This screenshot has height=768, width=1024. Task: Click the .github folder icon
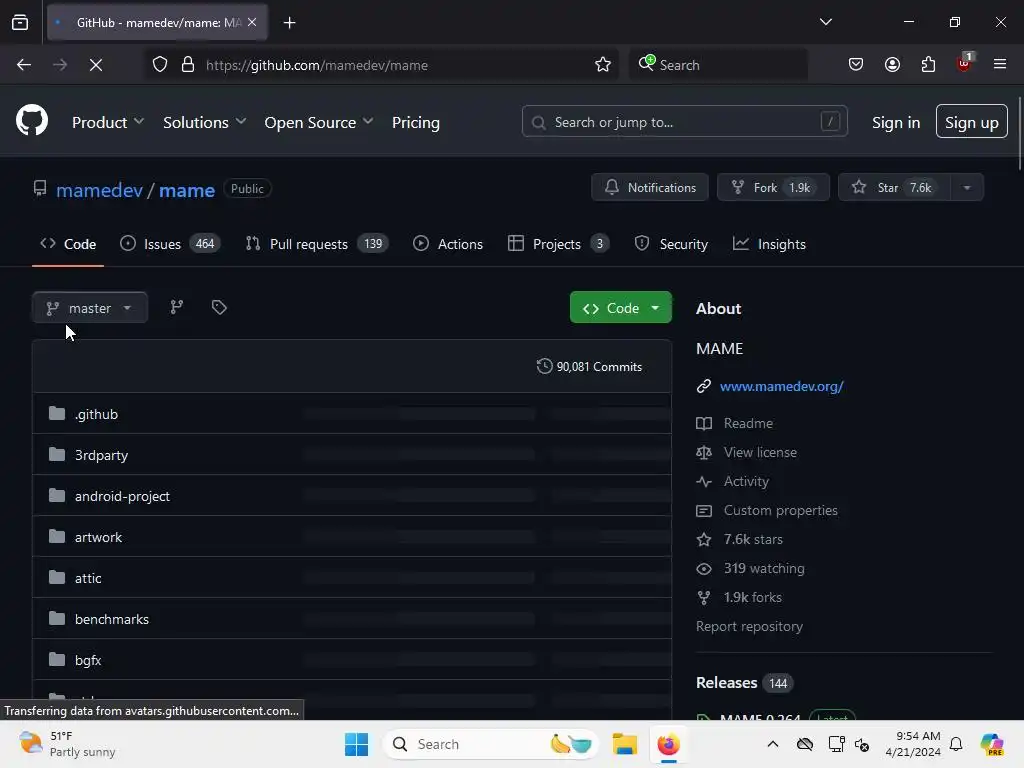(x=57, y=413)
